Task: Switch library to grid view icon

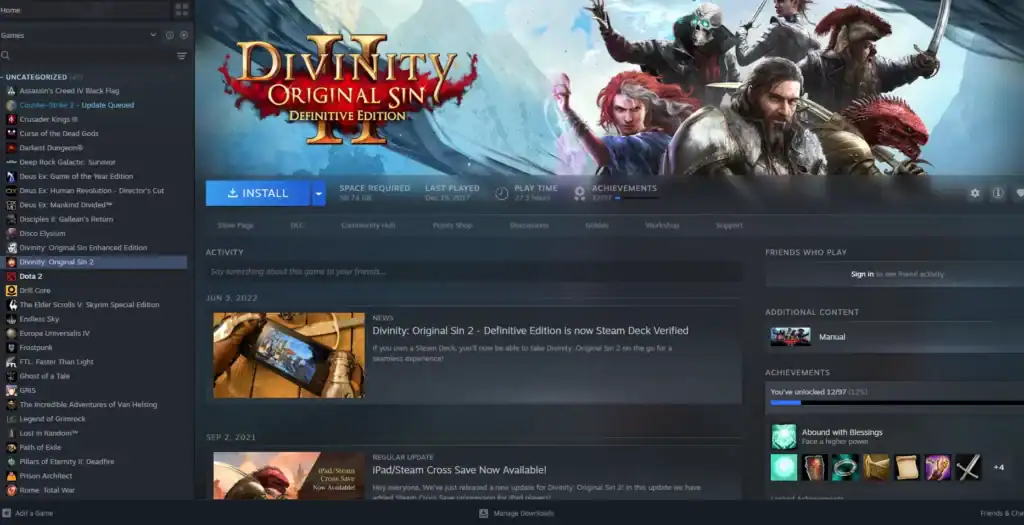Action: [181, 9]
